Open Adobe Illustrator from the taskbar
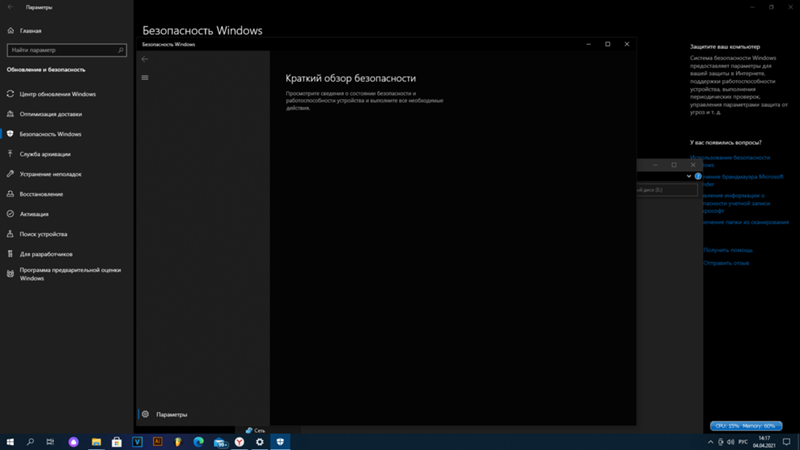 click(x=158, y=442)
